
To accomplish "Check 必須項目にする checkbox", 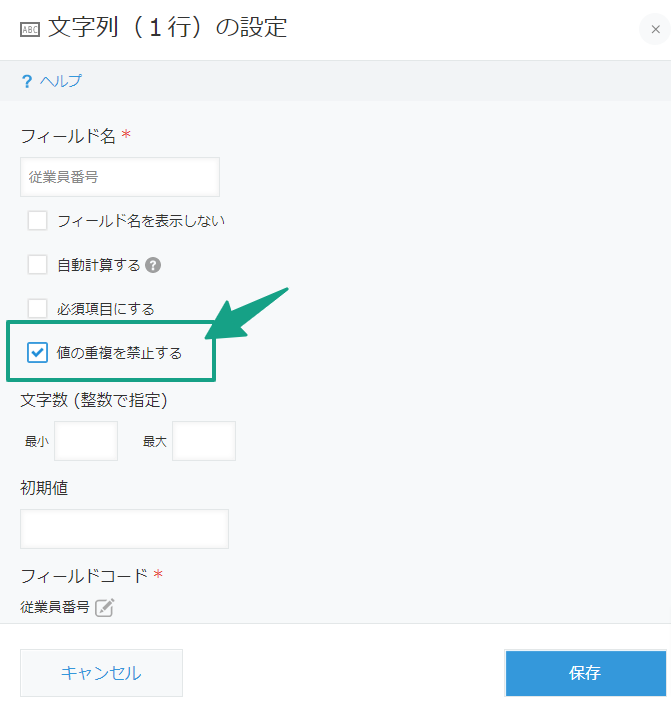I will click(37, 309).
